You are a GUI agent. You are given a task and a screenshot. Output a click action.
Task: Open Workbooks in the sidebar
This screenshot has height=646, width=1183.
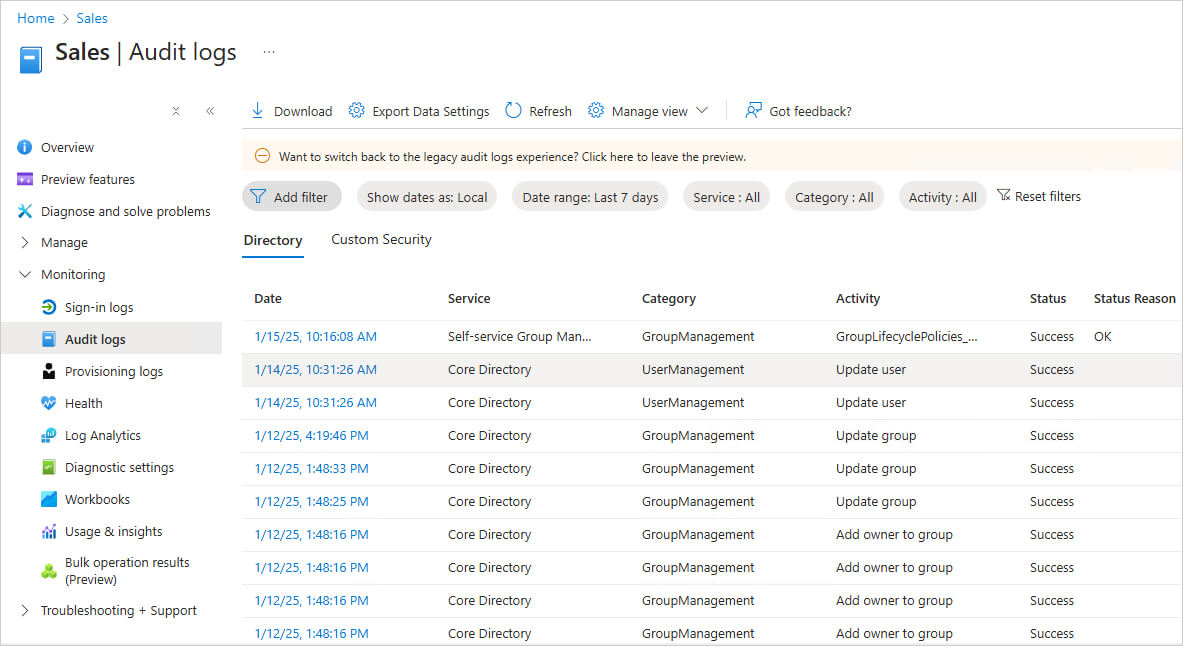(x=97, y=500)
